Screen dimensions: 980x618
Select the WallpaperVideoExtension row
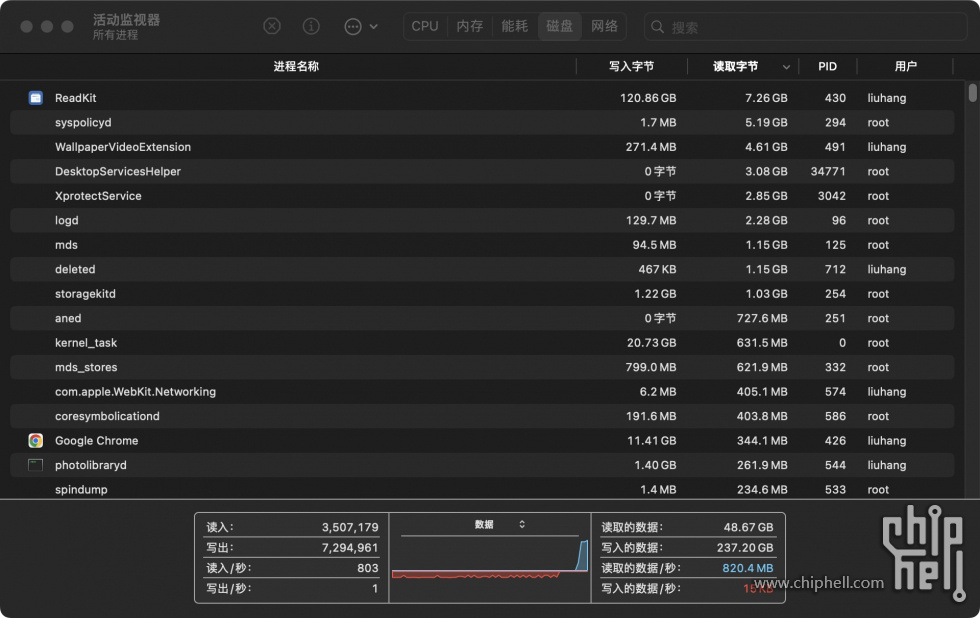(x=482, y=147)
